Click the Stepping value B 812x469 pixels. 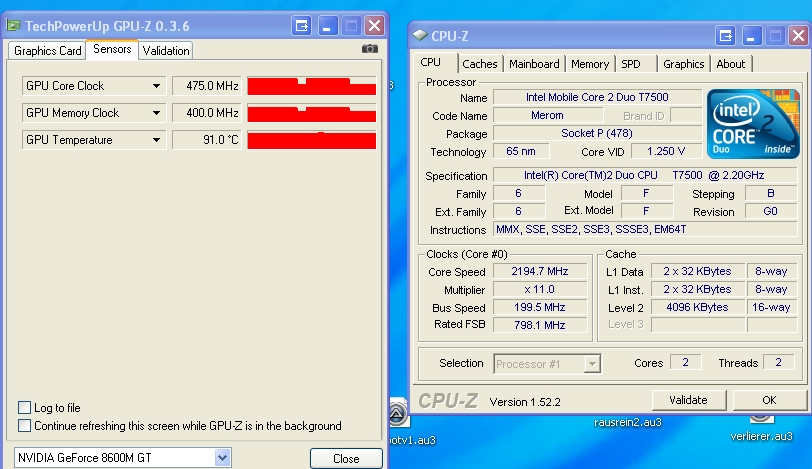click(771, 193)
